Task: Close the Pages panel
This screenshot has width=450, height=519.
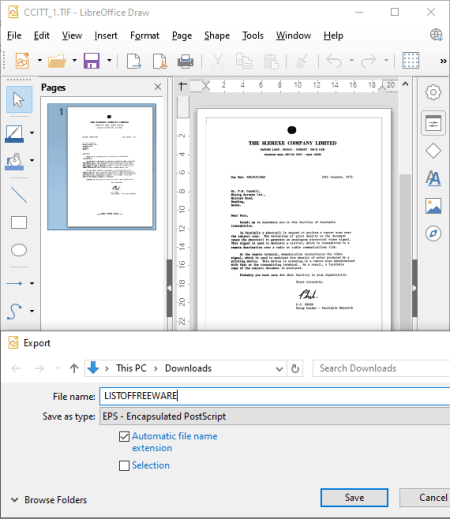Action: [x=158, y=87]
